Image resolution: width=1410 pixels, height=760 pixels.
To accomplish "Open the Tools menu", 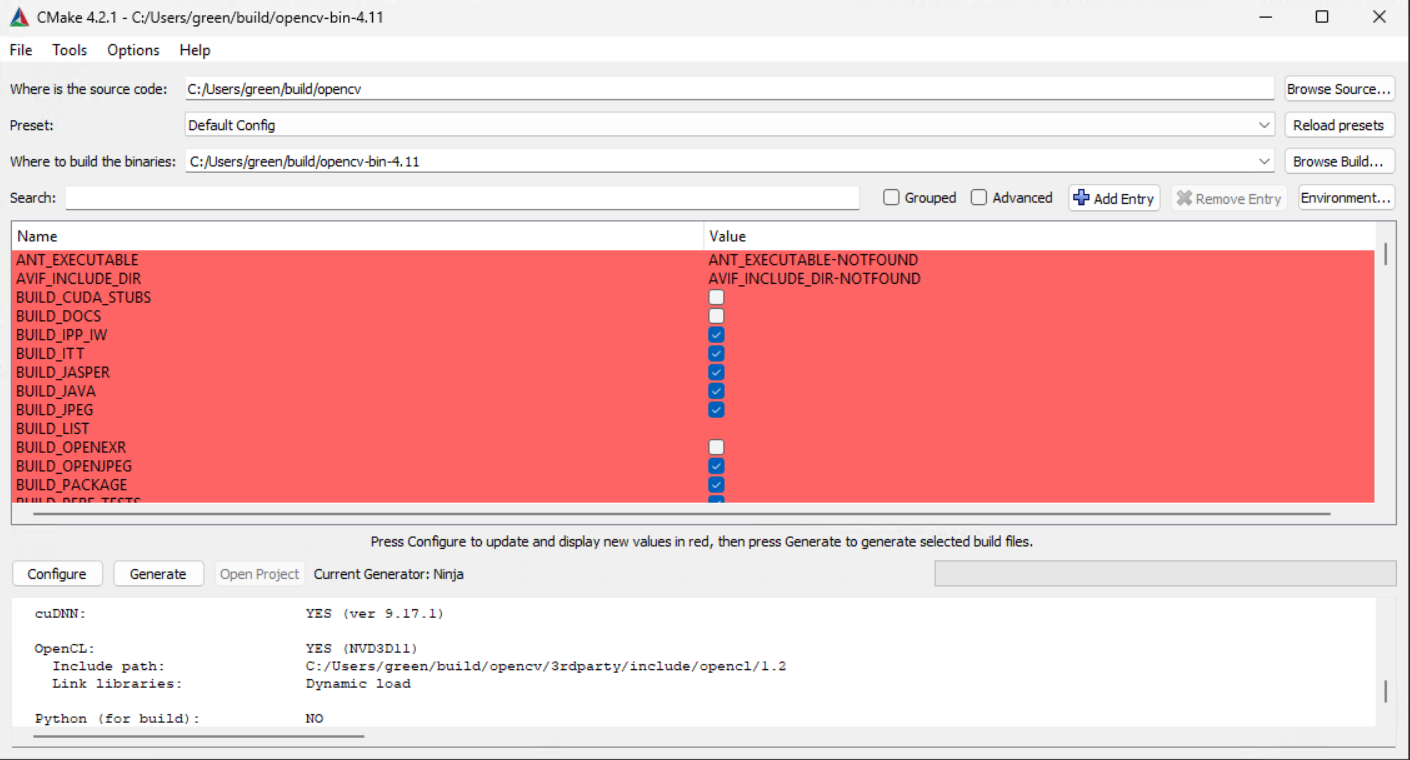I will 68,50.
